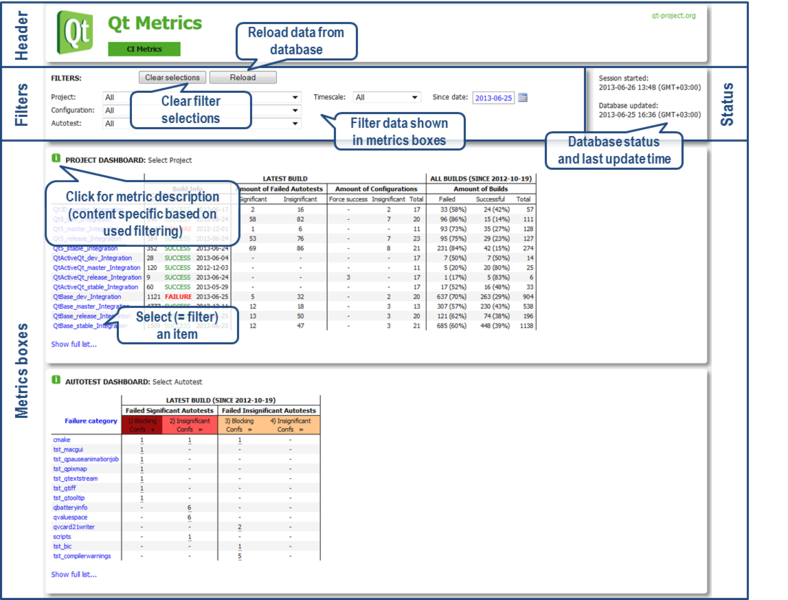The width and height of the screenshot is (788, 600).
Task: Sort by Failed Insignificant Blocking Confs column
Action: pyautogui.click(x=240, y=425)
